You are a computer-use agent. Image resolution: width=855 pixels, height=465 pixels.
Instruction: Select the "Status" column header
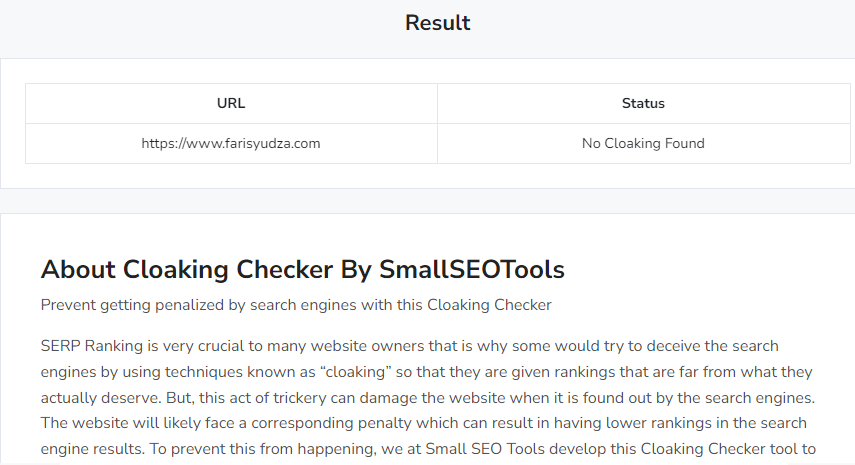(x=643, y=103)
